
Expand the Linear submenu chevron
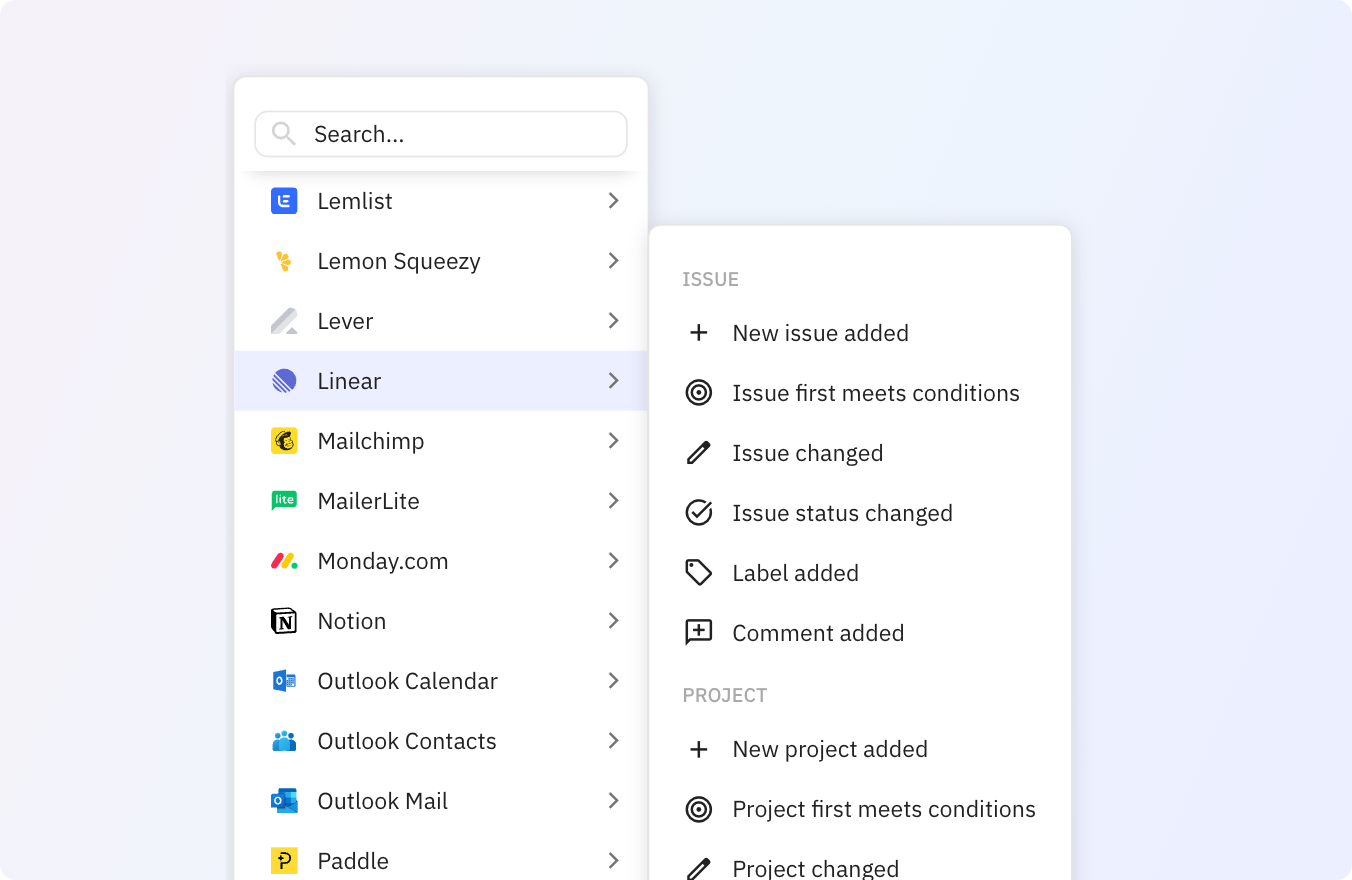coord(613,381)
